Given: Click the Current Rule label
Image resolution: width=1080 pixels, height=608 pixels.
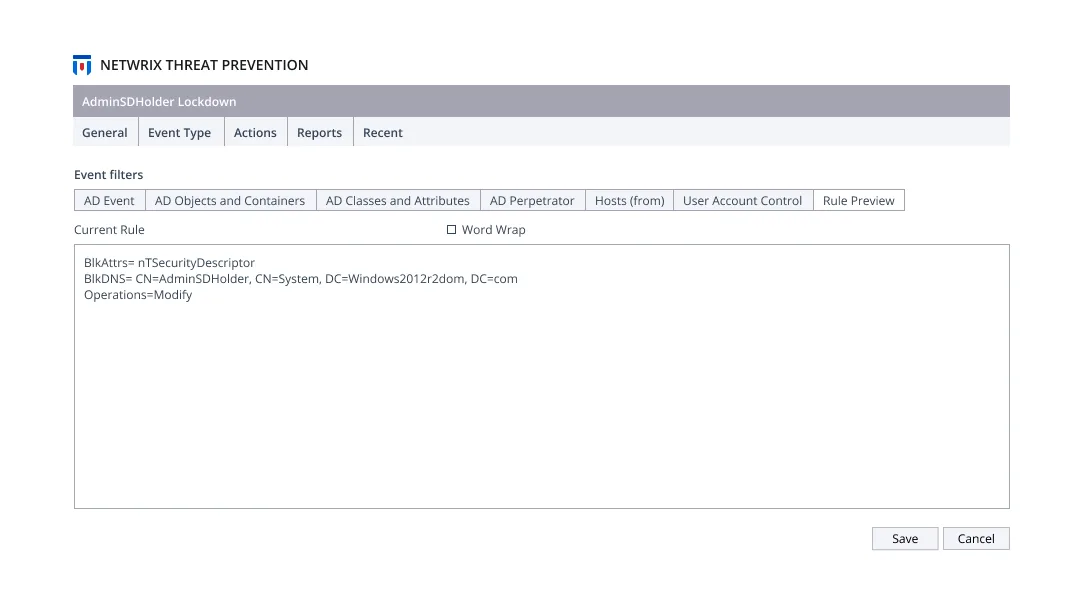Looking at the screenshot, I should tap(110, 229).
